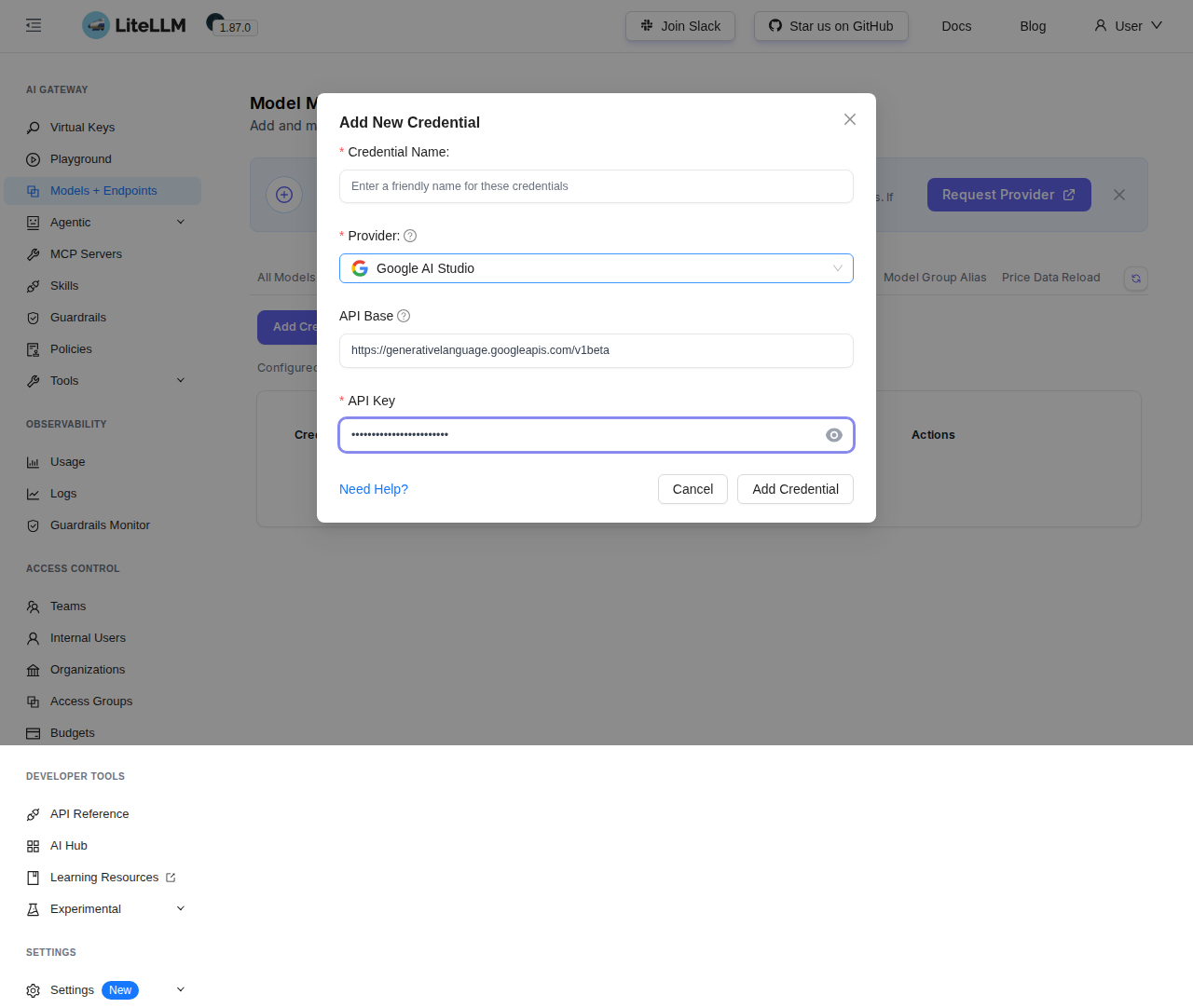1193x1008 pixels.
Task: Open the Provider dropdown showing Google AI Studio
Action: (596, 268)
